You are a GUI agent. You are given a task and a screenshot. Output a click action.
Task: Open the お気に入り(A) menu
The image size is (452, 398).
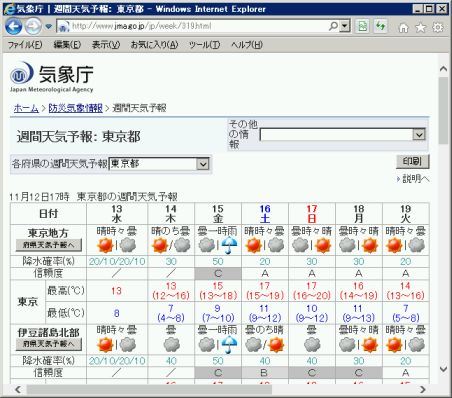155,45
